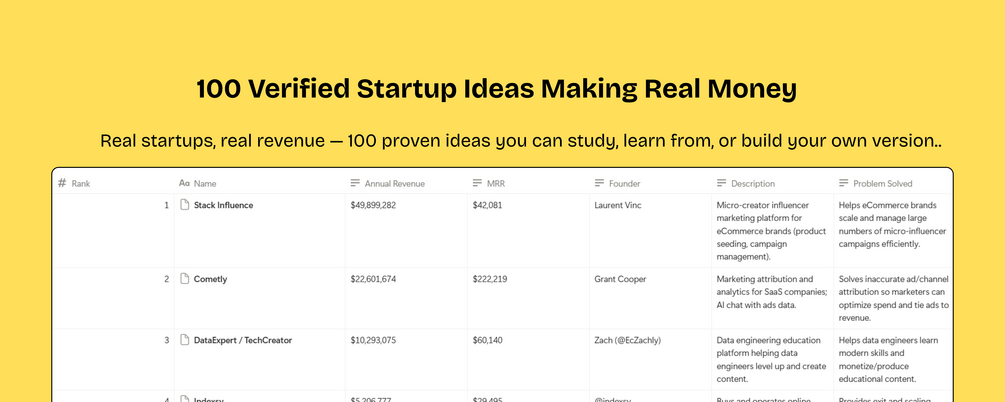
Task: Click the Rank column hash icon
Action: point(62,184)
